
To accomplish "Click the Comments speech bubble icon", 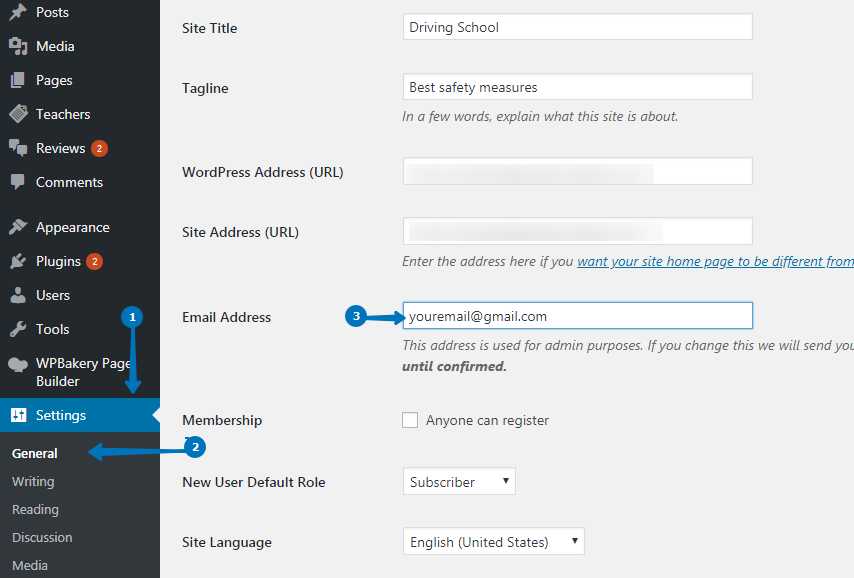I will pos(18,182).
